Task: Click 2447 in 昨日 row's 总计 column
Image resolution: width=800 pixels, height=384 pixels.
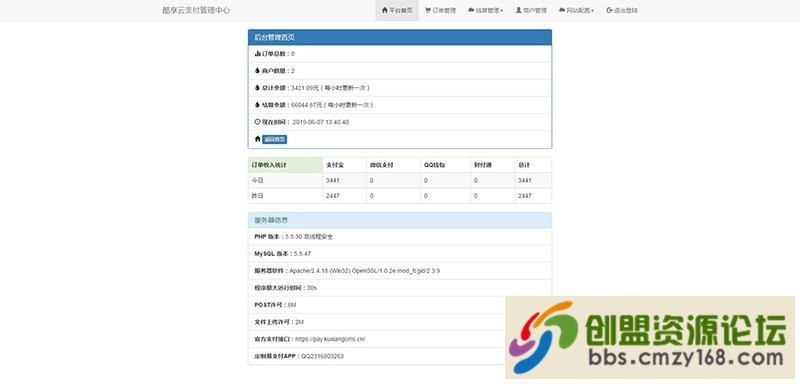Action: [x=524, y=196]
